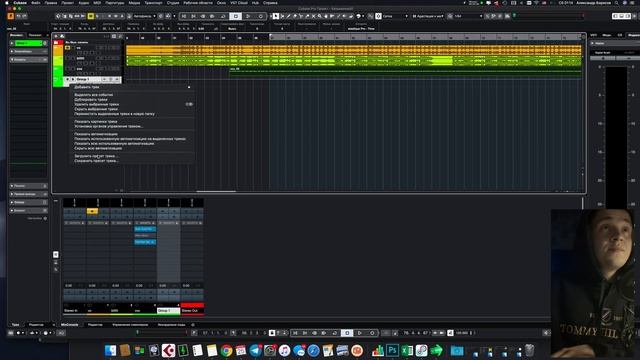Toggle lower zone visibility button top-right
This screenshot has width=640, height=360.
click(x=622, y=16)
